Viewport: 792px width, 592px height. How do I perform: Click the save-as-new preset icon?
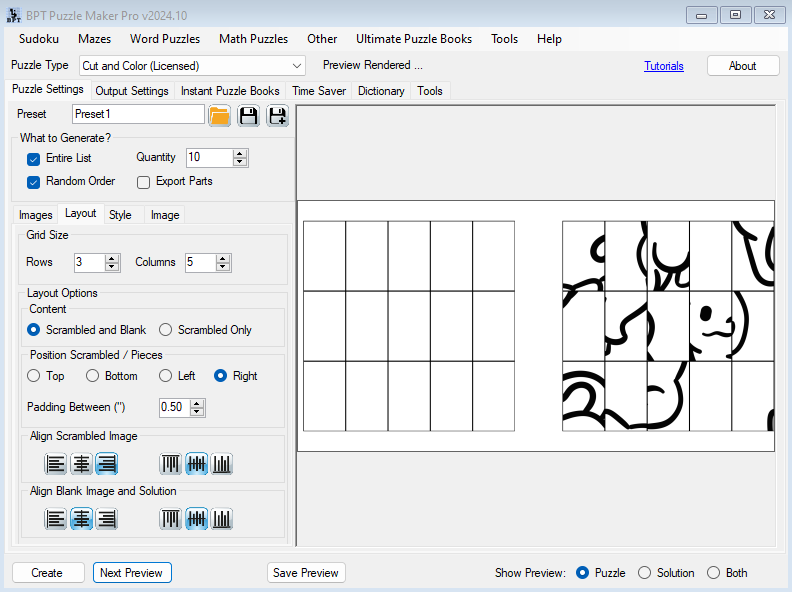(x=277, y=115)
